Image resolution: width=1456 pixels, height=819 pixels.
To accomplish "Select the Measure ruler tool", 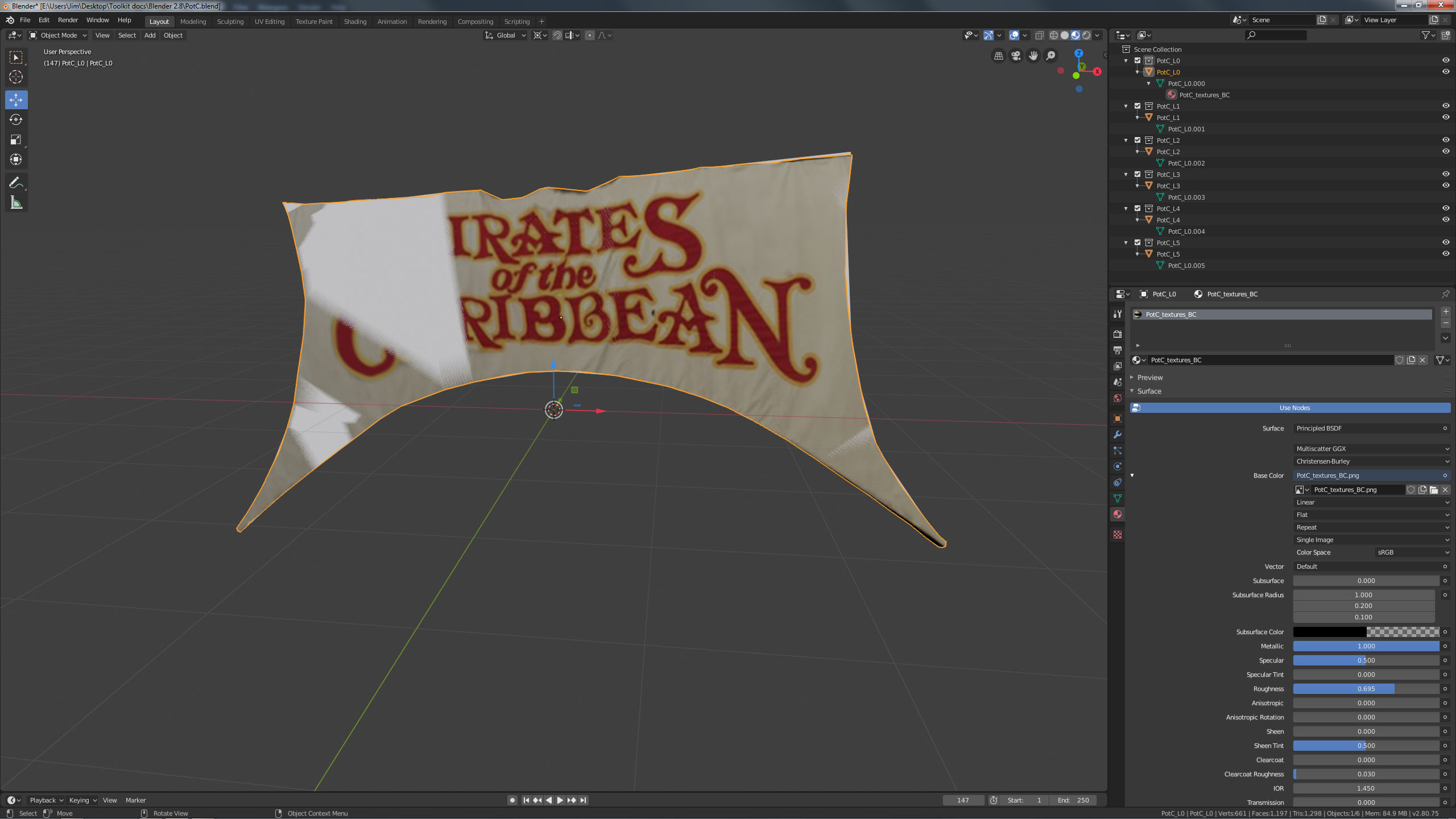I will [16, 202].
